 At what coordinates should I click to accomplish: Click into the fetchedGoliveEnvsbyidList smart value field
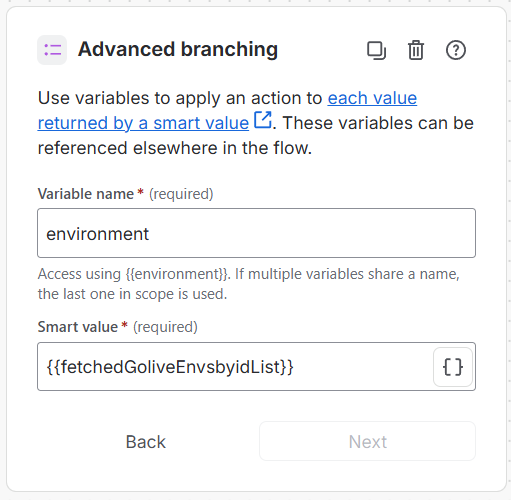[235, 367]
